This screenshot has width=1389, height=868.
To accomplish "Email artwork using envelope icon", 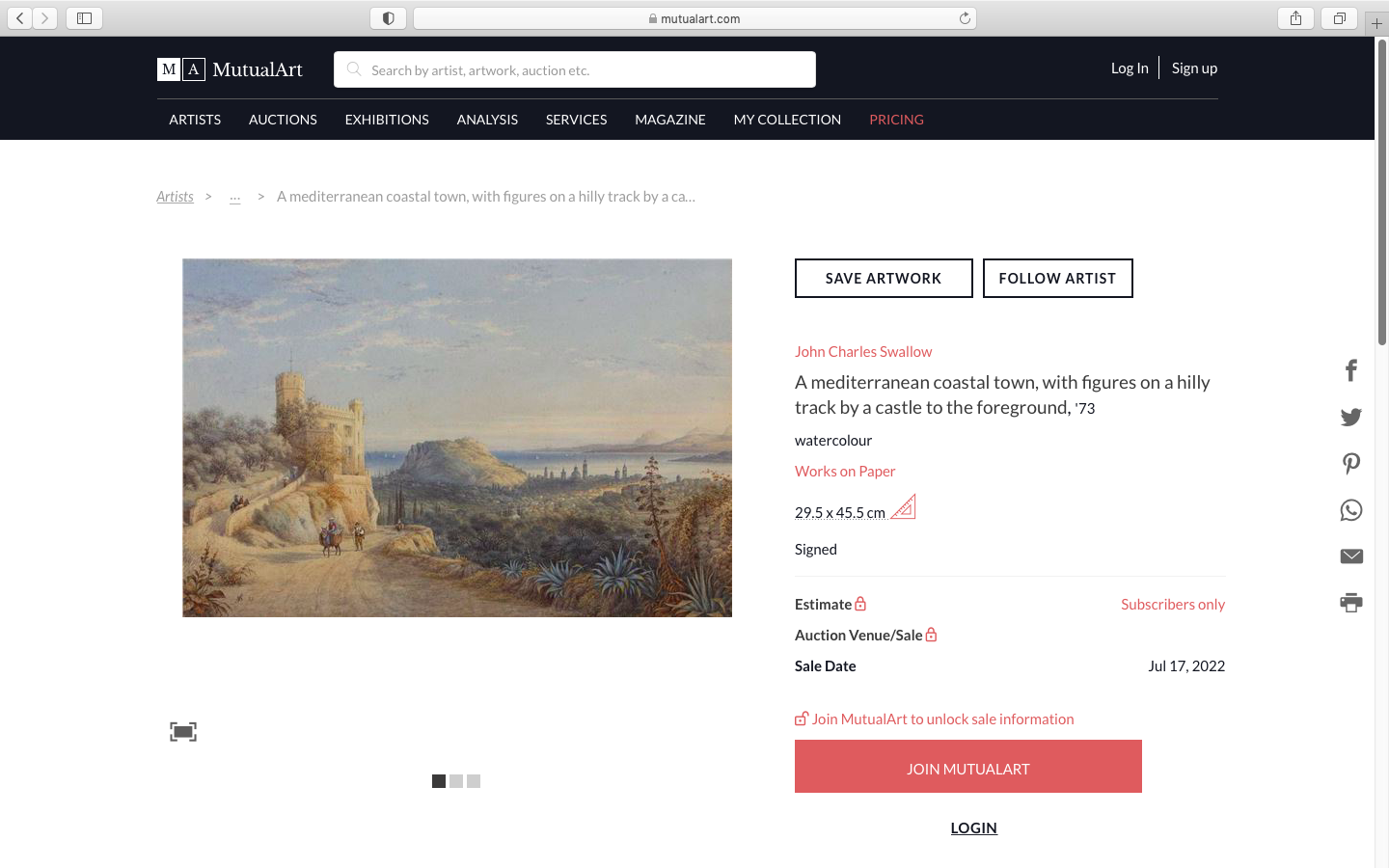I will pyautogui.click(x=1351, y=556).
